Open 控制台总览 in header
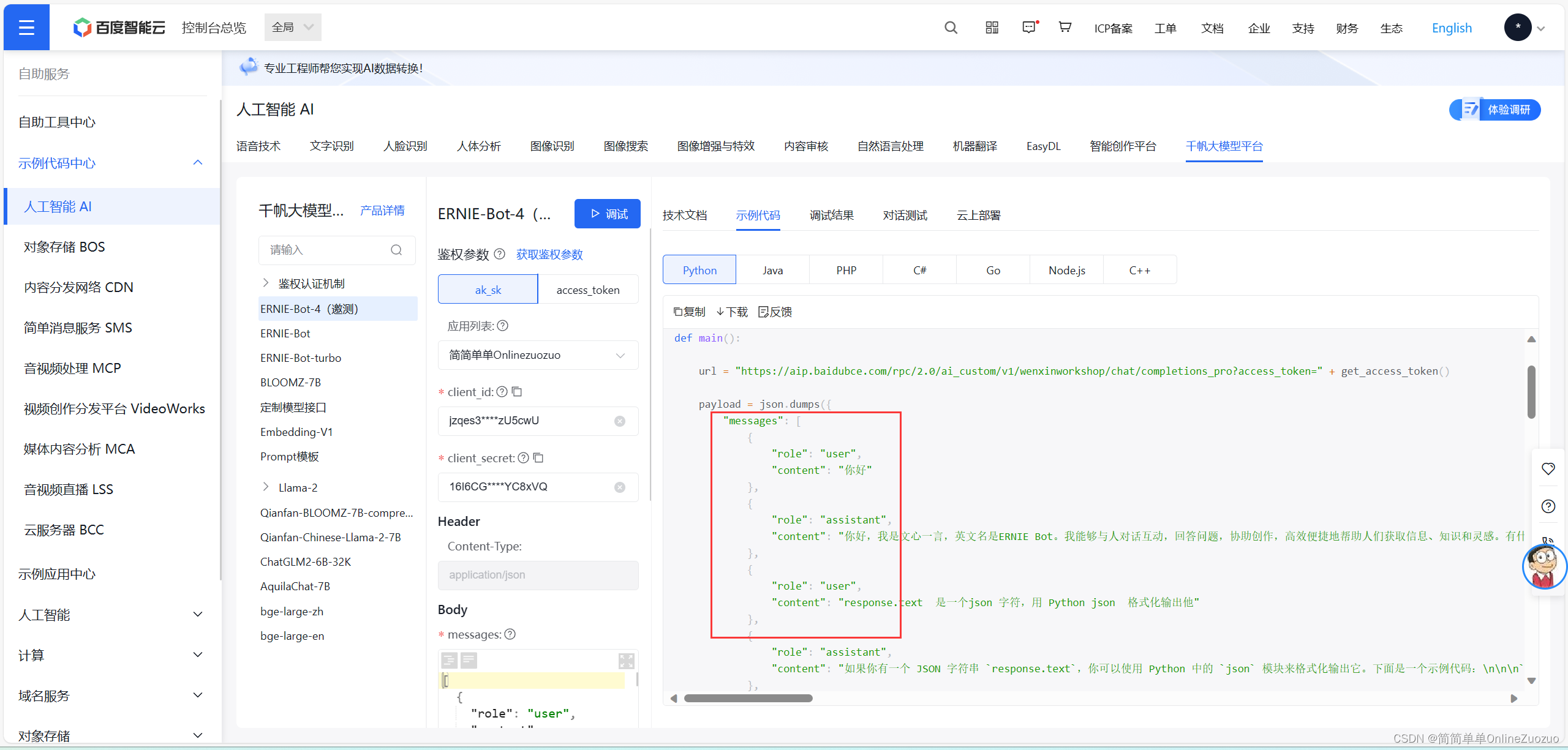 click(214, 28)
